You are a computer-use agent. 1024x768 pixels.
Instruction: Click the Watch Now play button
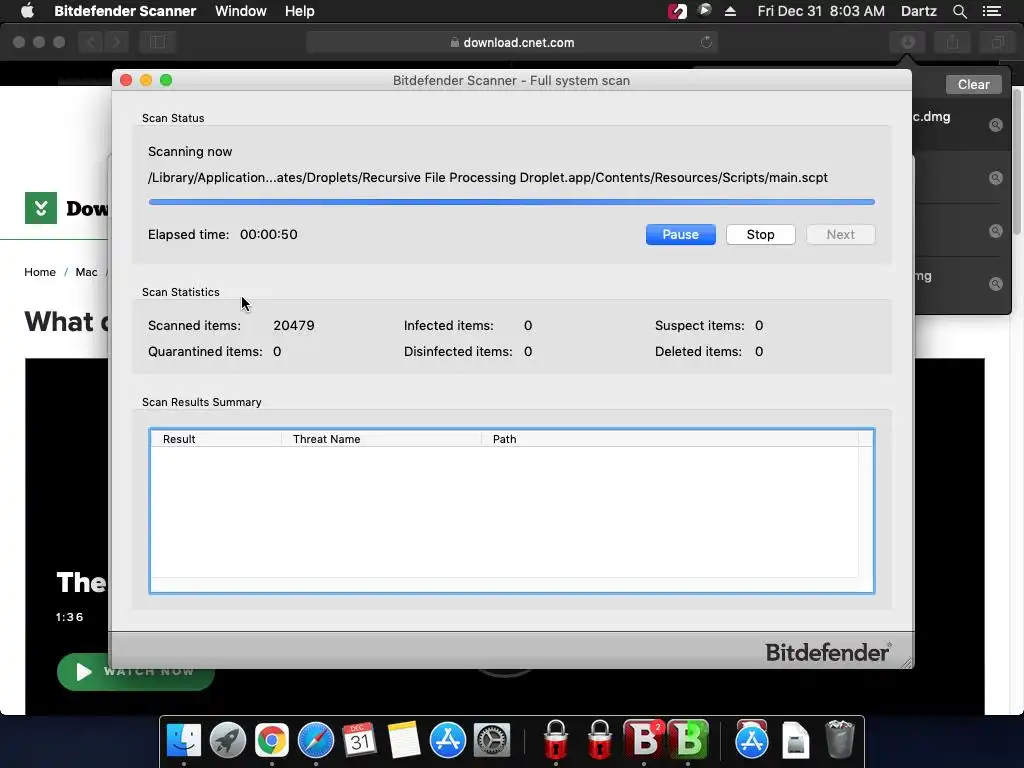[x=135, y=671]
